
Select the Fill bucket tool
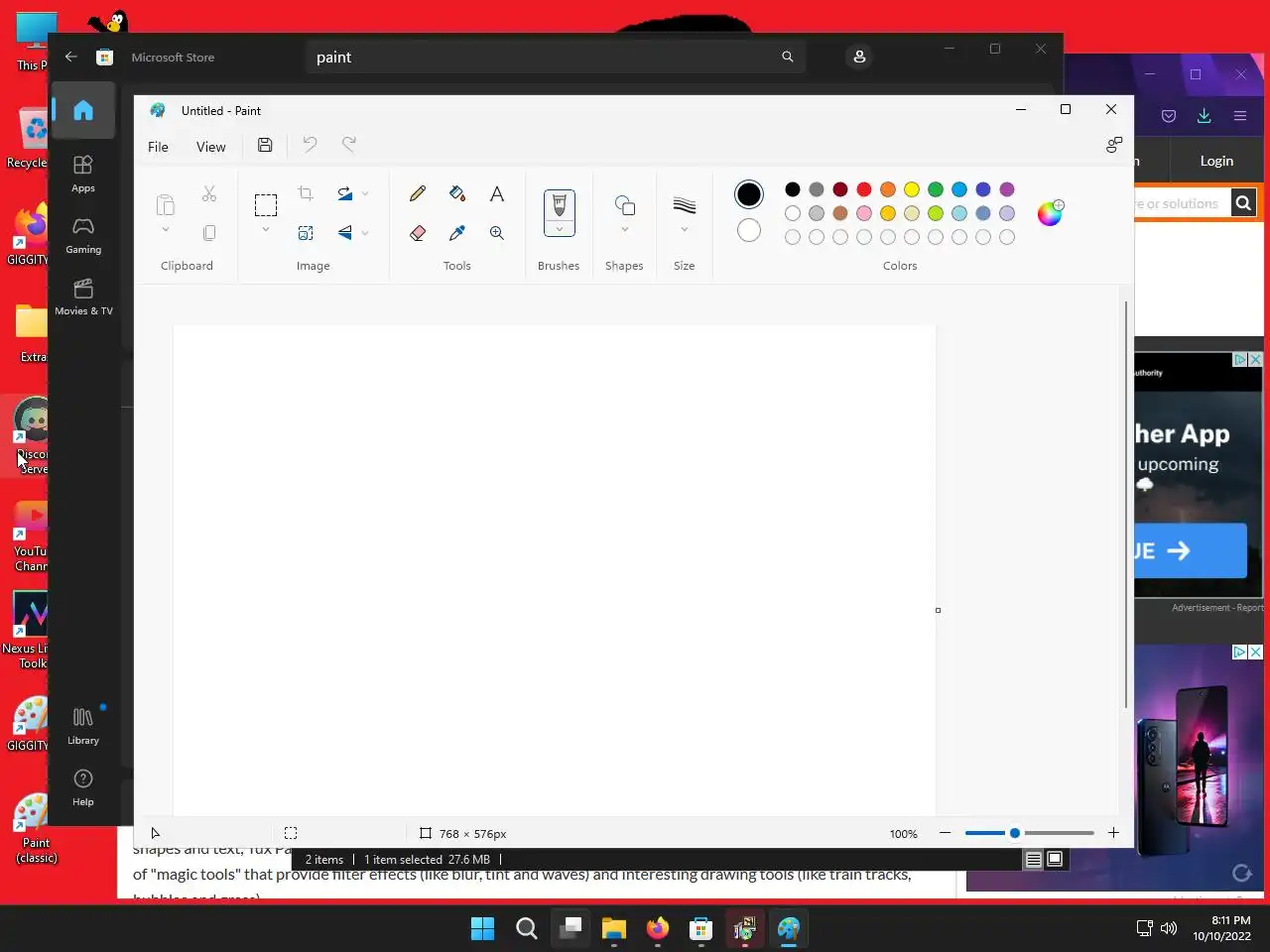(x=457, y=193)
